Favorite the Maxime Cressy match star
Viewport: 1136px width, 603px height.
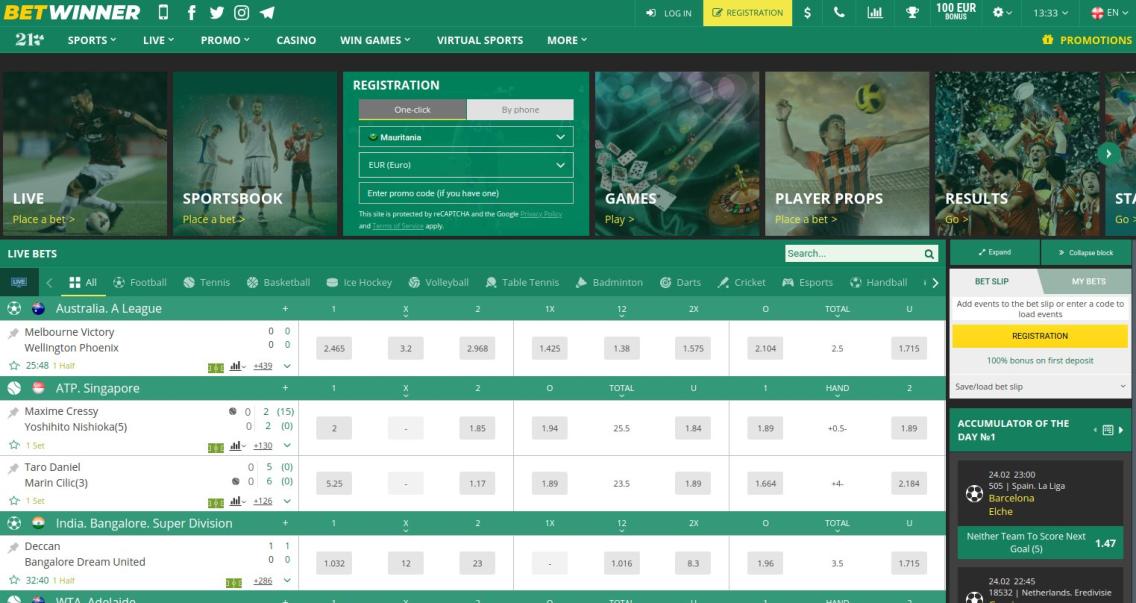click(x=14, y=445)
